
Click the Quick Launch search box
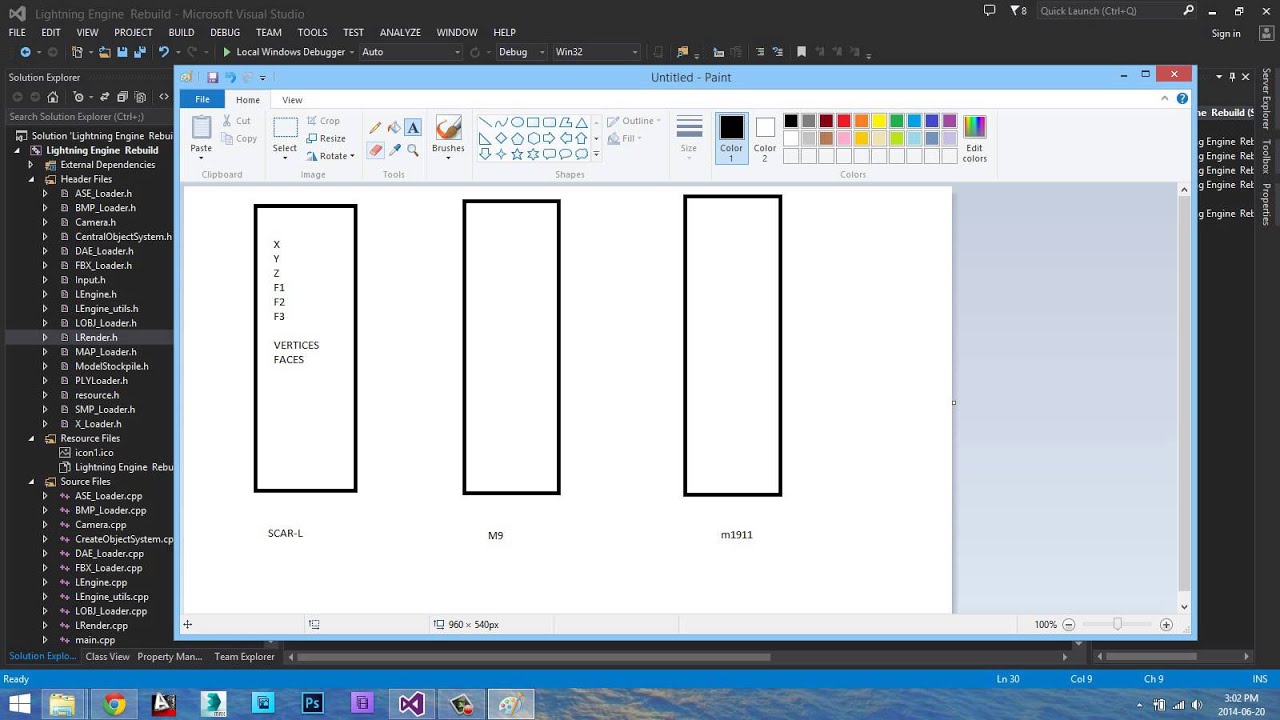(x=1117, y=11)
